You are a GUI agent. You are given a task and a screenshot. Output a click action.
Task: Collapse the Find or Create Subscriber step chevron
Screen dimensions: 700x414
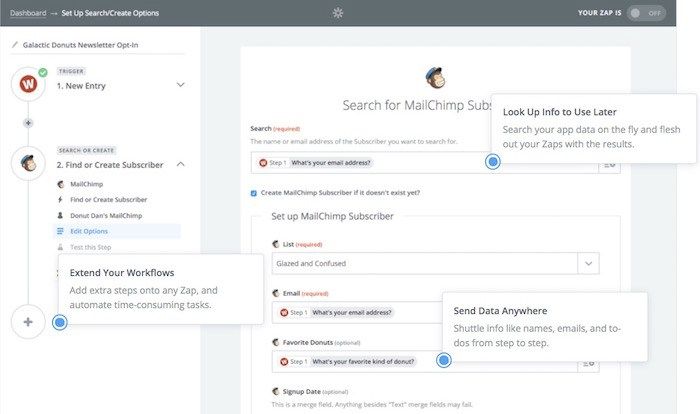pyautogui.click(x=180, y=164)
